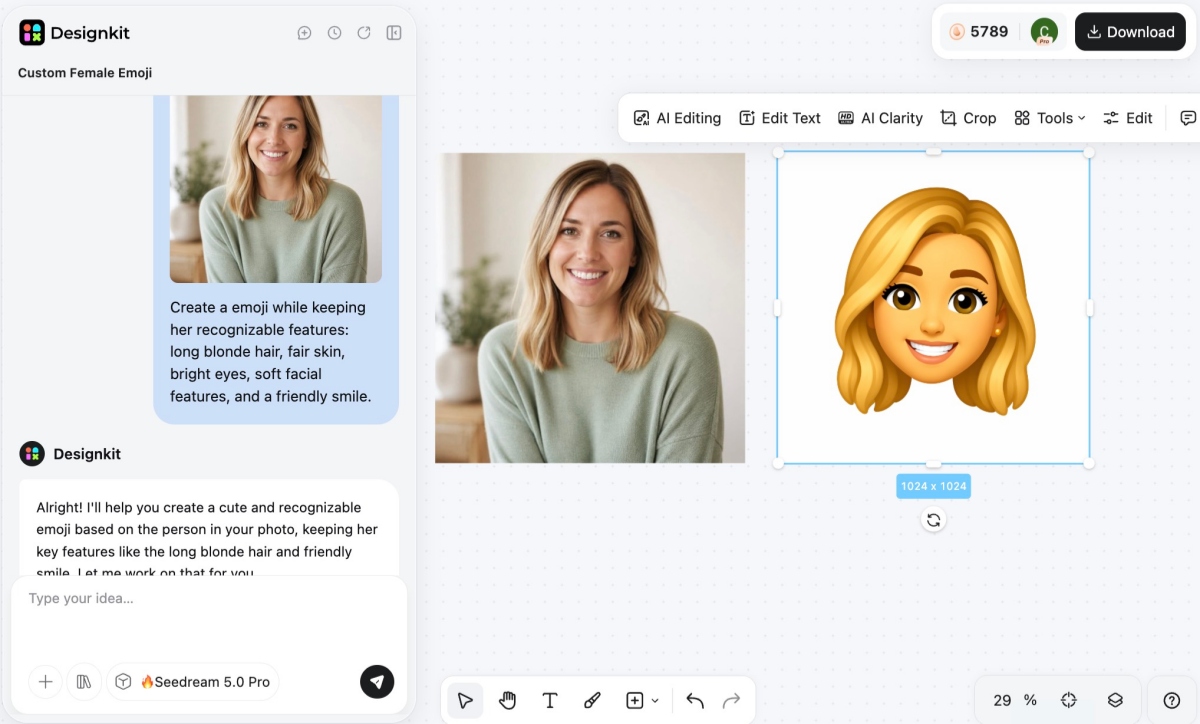
Task: Open Seedream 5.0 Pro model selector
Action: tap(192, 682)
